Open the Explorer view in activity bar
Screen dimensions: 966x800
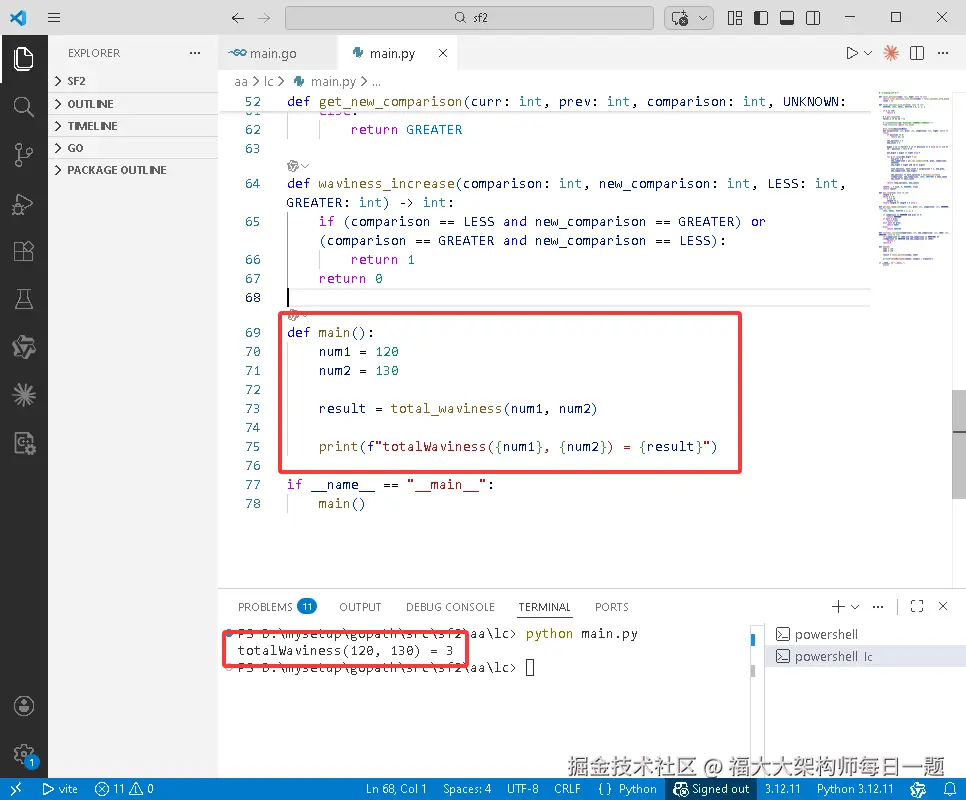[x=23, y=59]
